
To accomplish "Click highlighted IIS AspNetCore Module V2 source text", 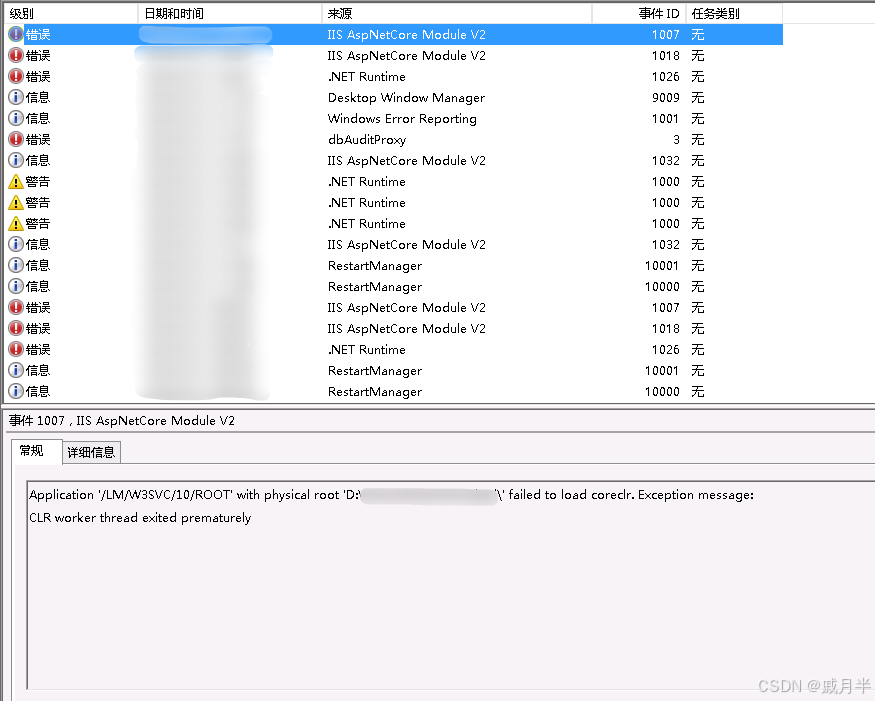I will [406, 35].
